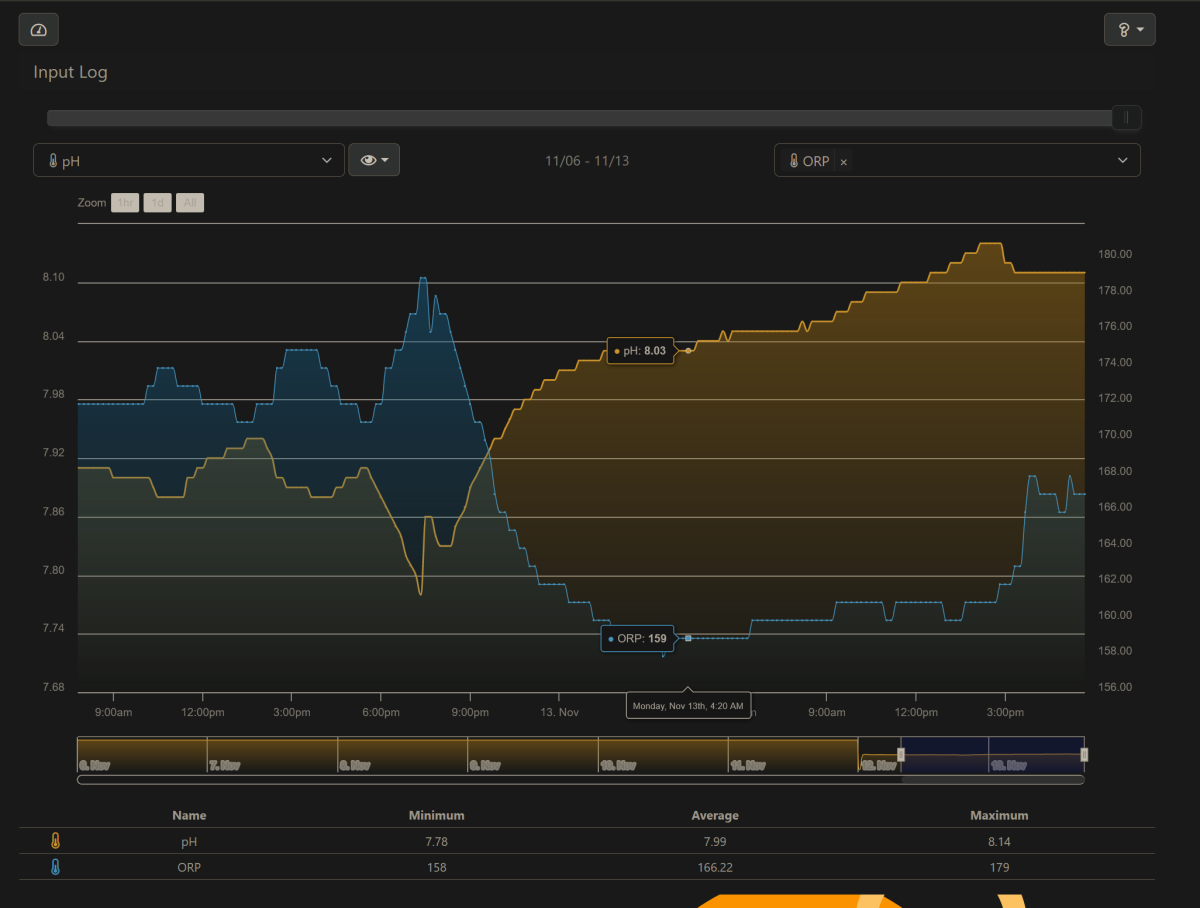1200x908 pixels.
Task: Click the '11/06 - 11/13' date range text
Action: (587, 161)
